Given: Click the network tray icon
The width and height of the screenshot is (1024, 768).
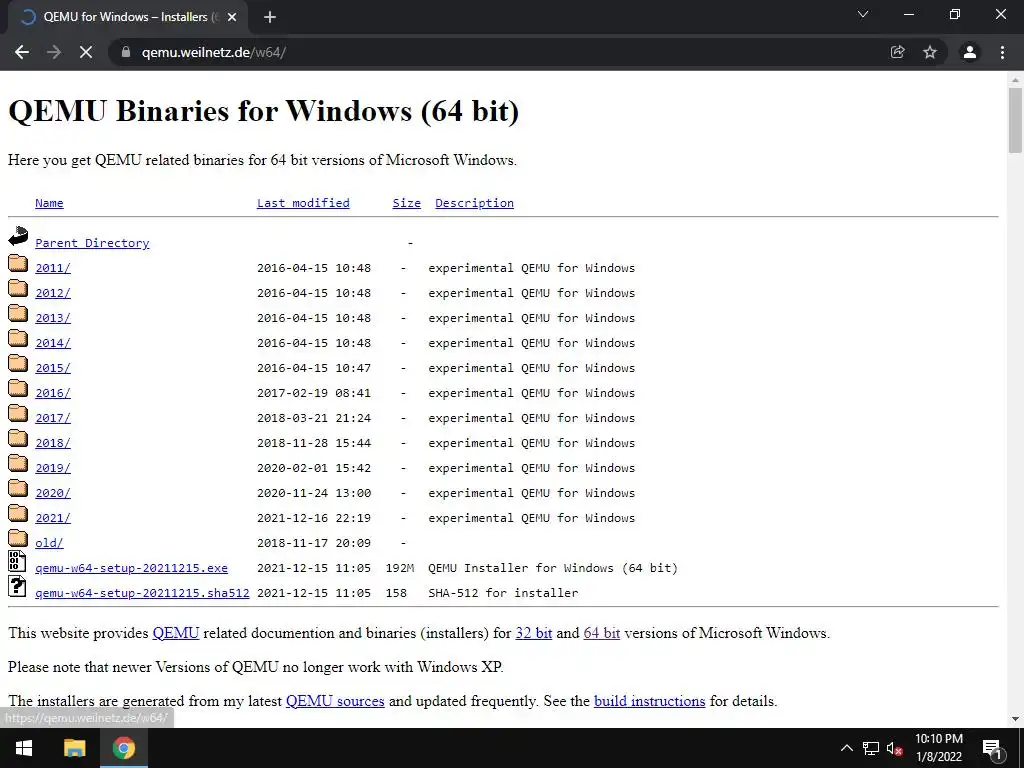Looking at the screenshot, I should click(871, 748).
